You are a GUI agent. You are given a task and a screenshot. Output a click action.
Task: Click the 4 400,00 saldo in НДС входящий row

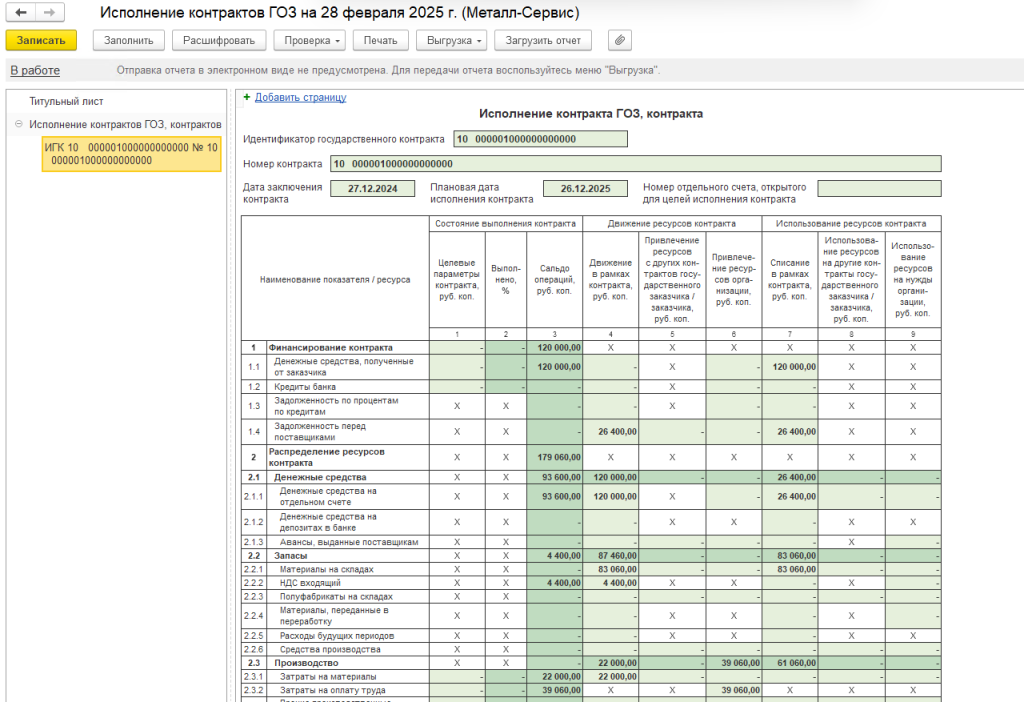(554, 583)
